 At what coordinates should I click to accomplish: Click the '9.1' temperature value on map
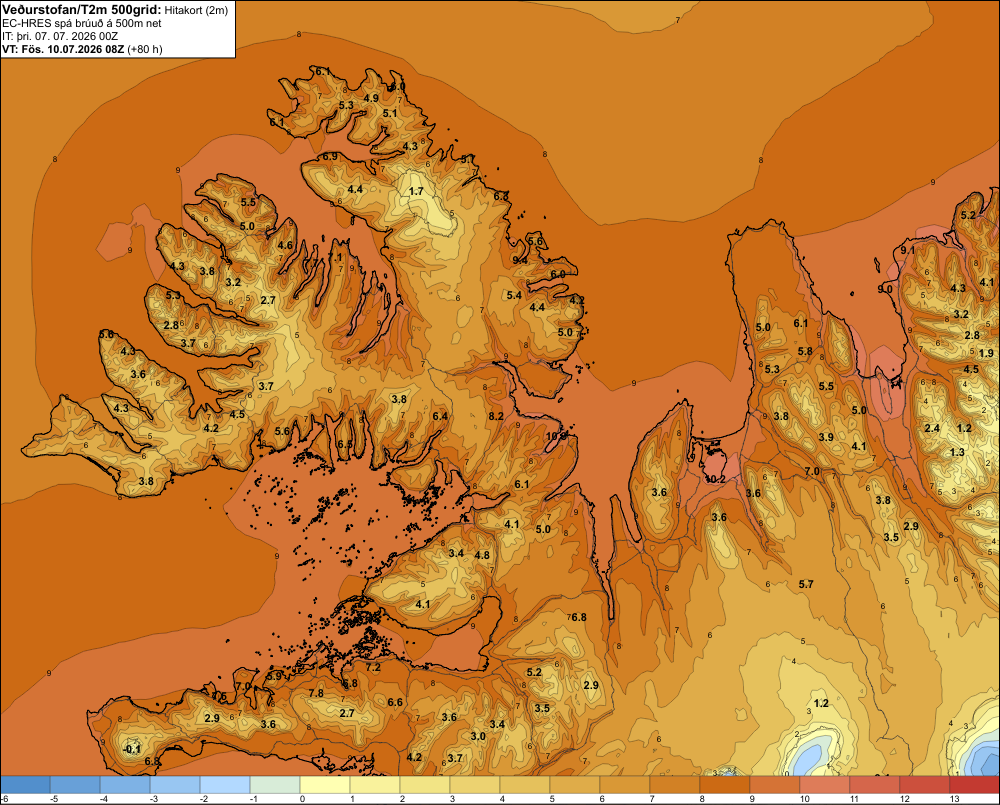click(907, 251)
